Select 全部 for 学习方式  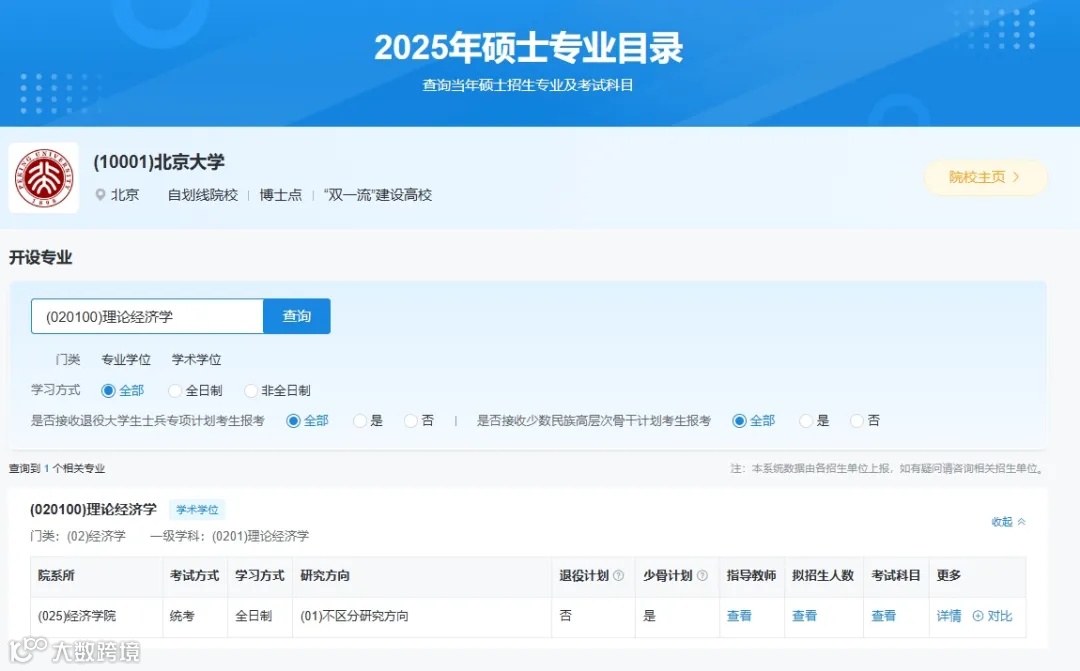click(x=123, y=391)
